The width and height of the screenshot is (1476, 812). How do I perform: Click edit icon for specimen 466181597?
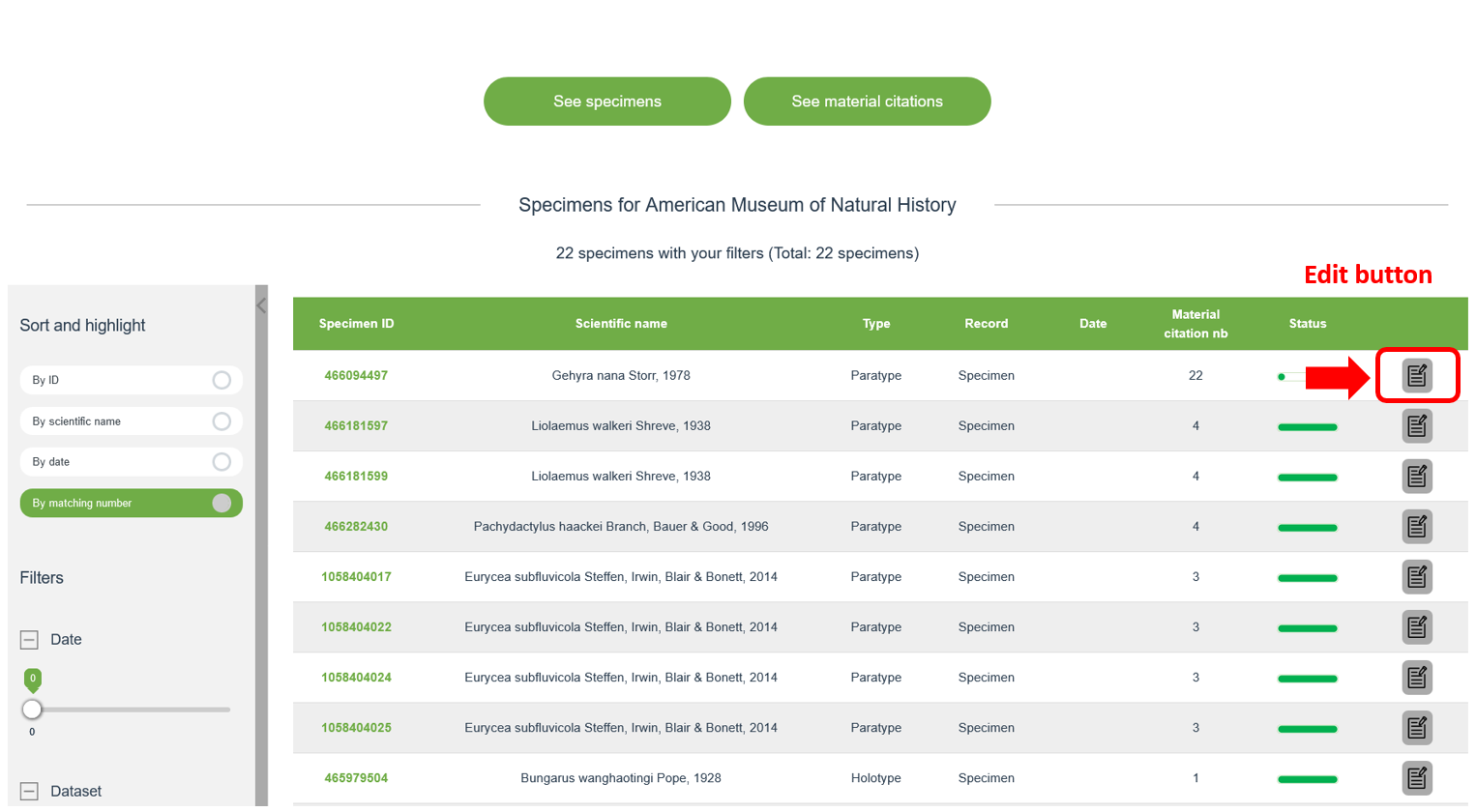coord(1417,425)
